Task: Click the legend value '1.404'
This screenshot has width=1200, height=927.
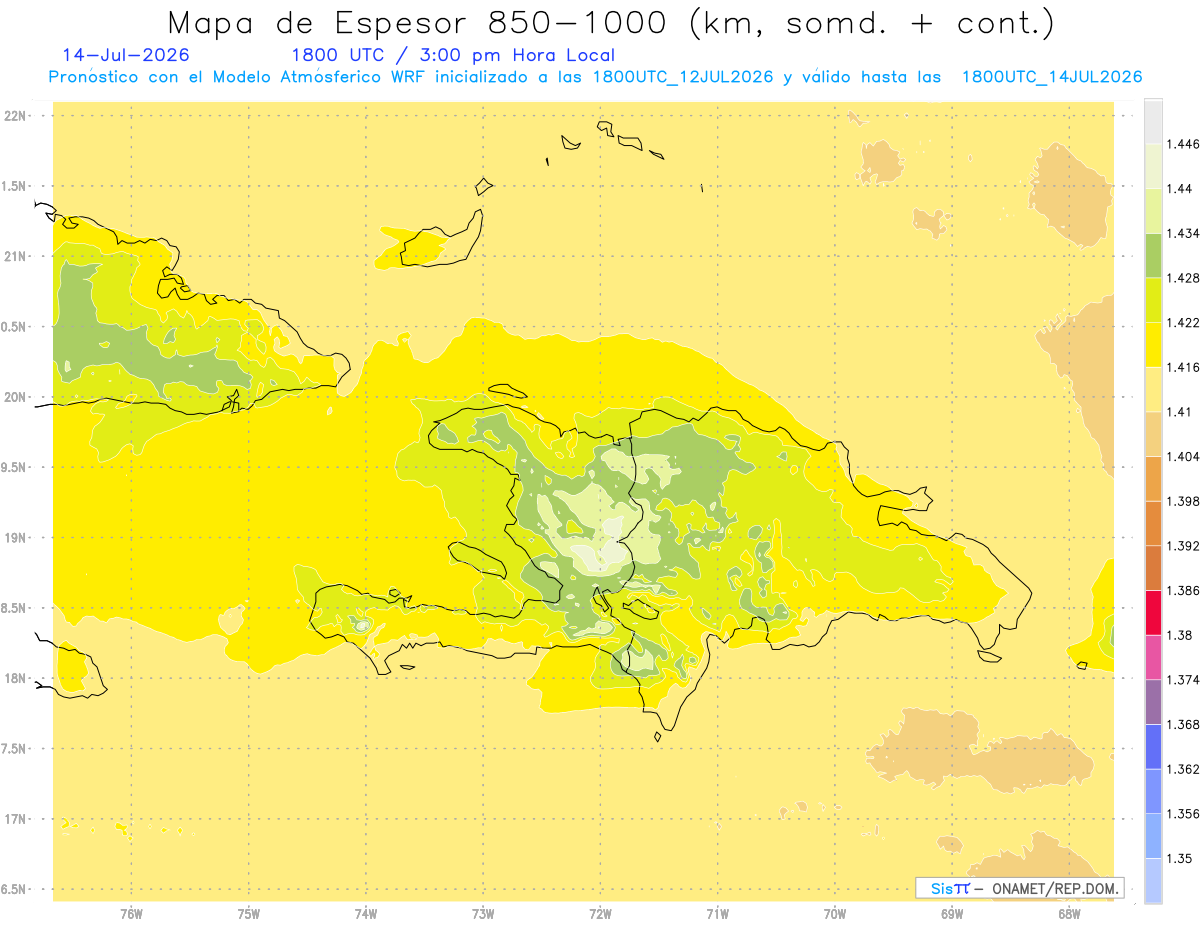Action: pos(1182,456)
